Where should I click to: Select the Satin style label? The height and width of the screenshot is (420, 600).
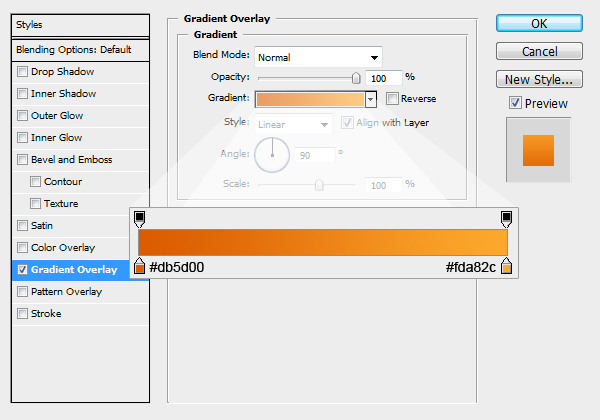tap(42, 226)
